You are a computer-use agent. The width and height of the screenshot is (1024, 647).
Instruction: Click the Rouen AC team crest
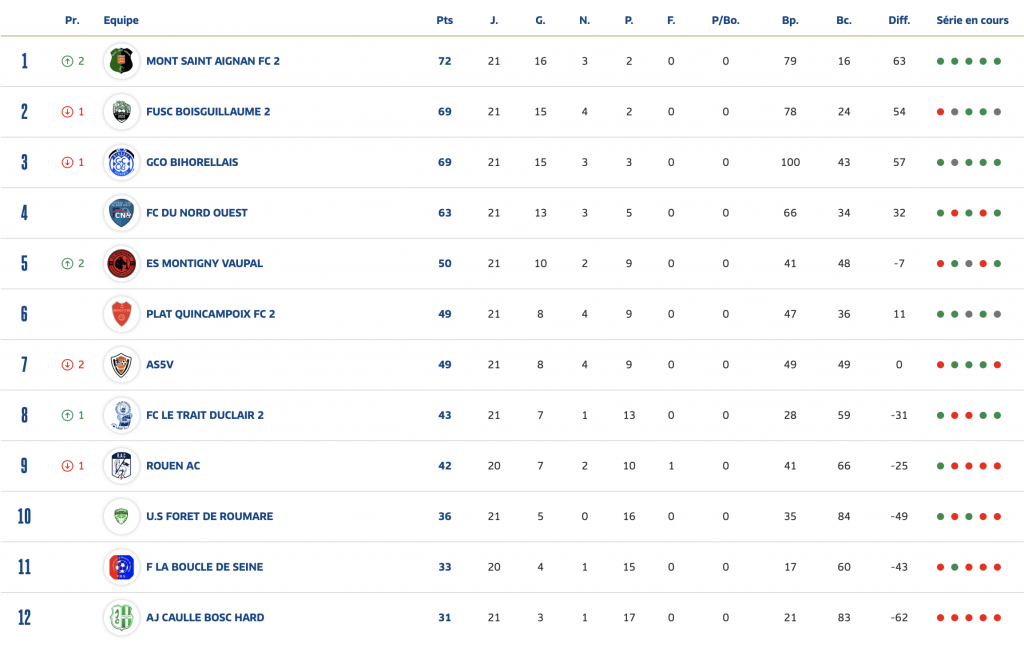(121, 466)
